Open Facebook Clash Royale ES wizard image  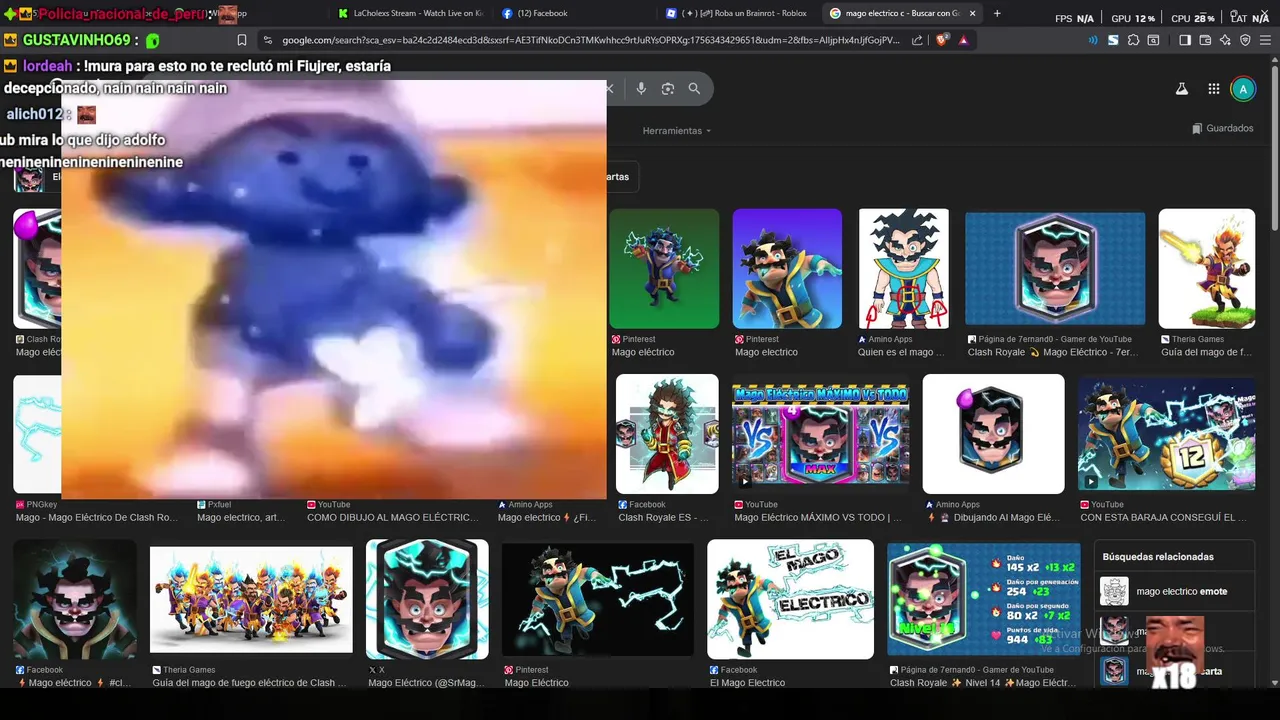[667, 434]
